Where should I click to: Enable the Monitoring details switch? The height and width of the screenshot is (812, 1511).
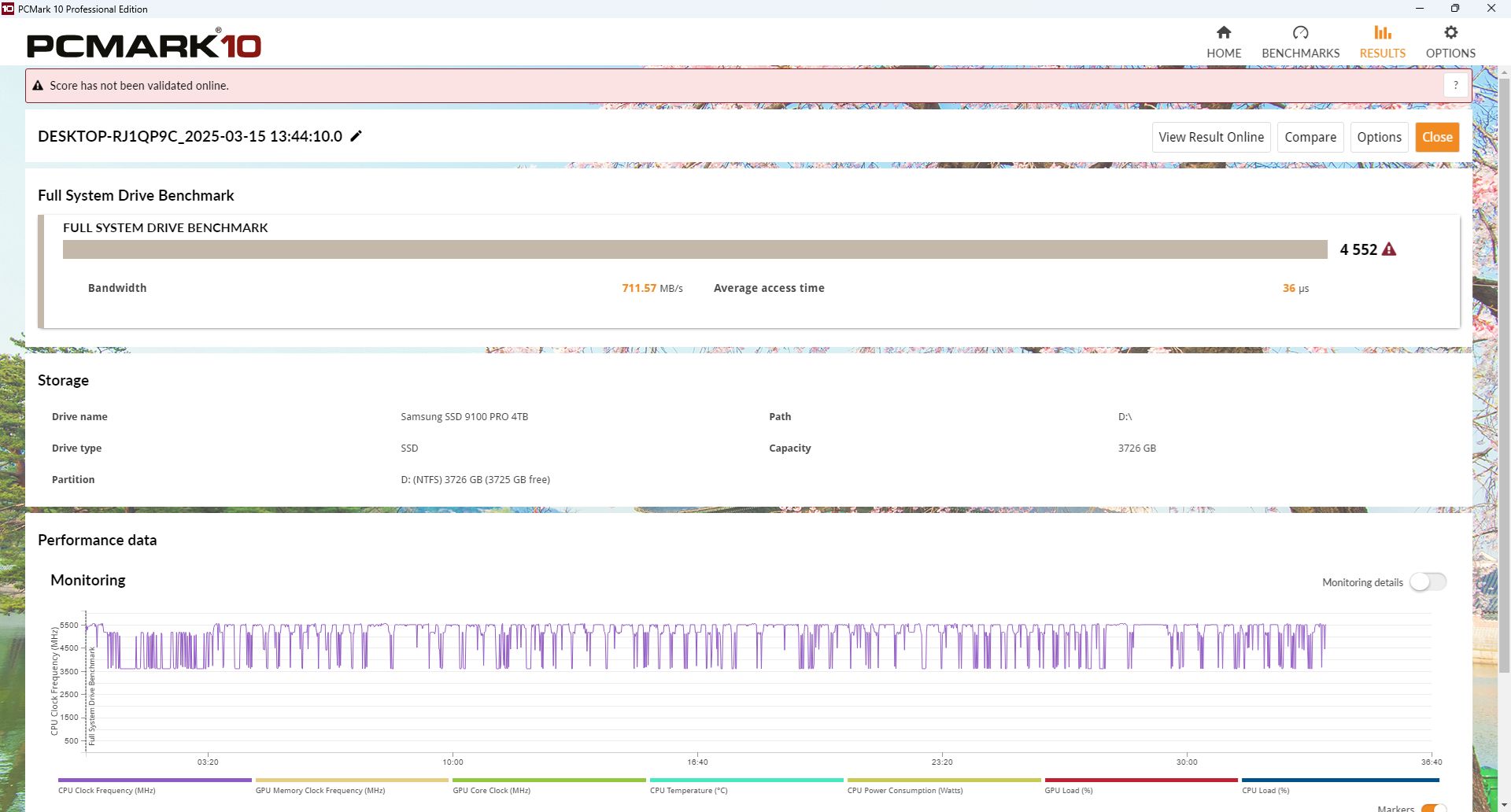tap(1428, 582)
